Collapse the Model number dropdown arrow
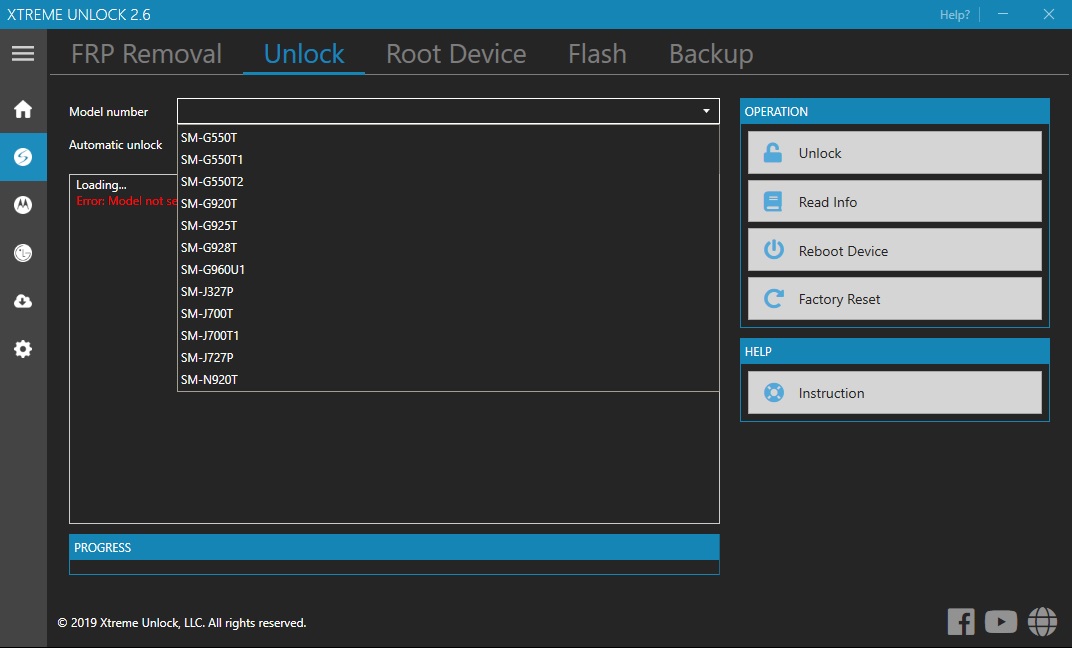This screenshot has width=1072, height=648. 706,111
